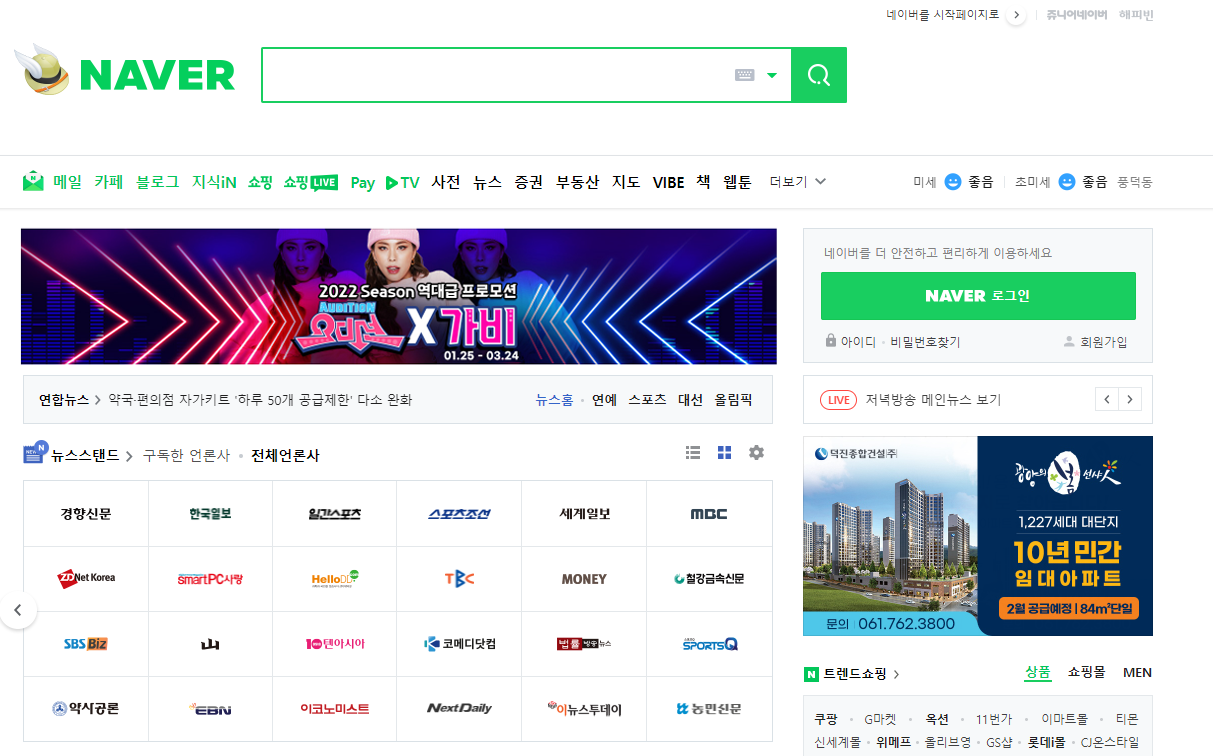The image size is (1213, 756).
Task: Click the green search magnifier button
Action: 819,75
